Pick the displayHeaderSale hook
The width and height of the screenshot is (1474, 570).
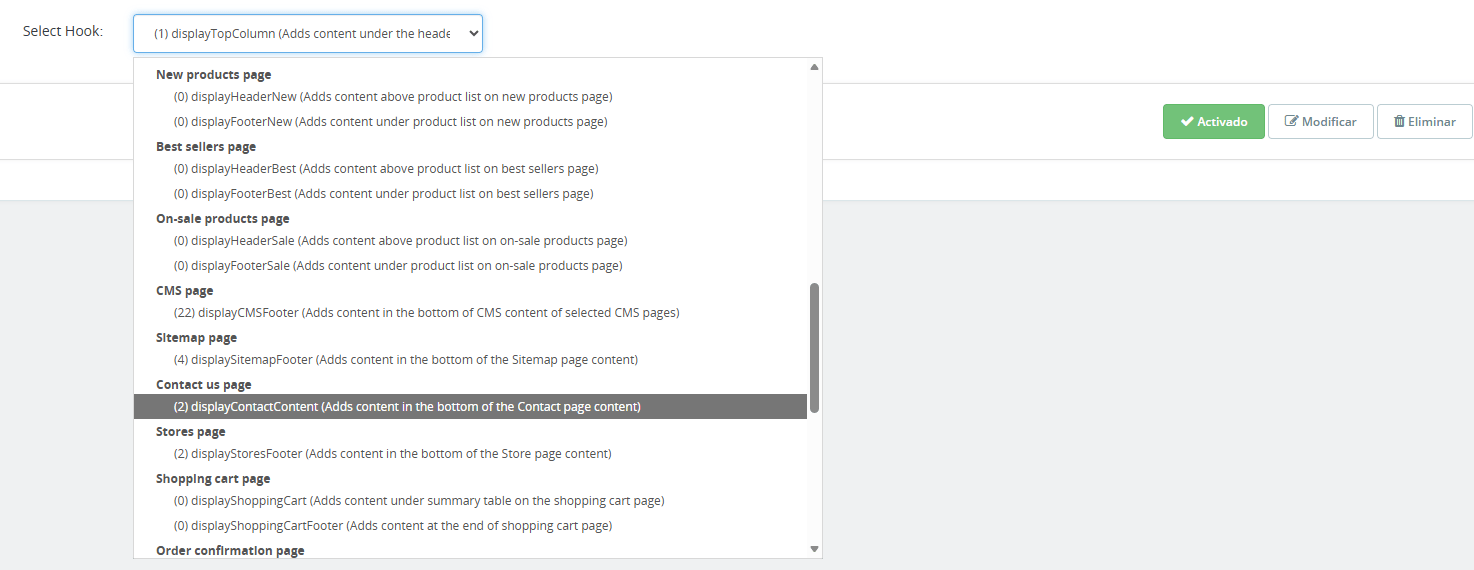coord(400,241)
